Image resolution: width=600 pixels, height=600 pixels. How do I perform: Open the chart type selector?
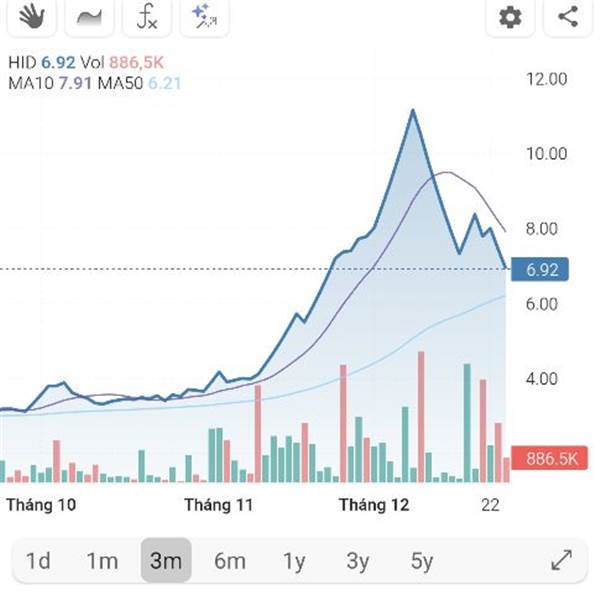pyautogui.click(x=90, y=16)
